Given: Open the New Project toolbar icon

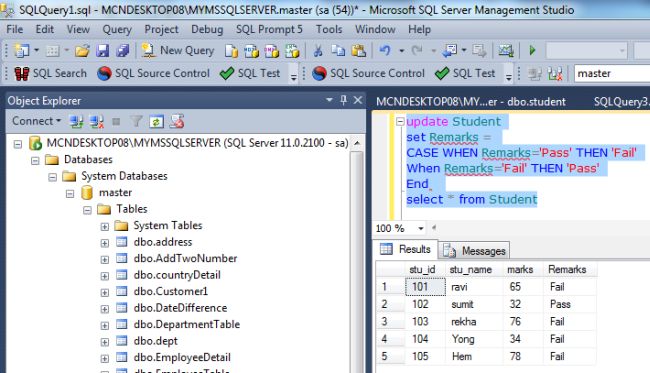Looking at the screenshot, I should click(x=21, y=51).
